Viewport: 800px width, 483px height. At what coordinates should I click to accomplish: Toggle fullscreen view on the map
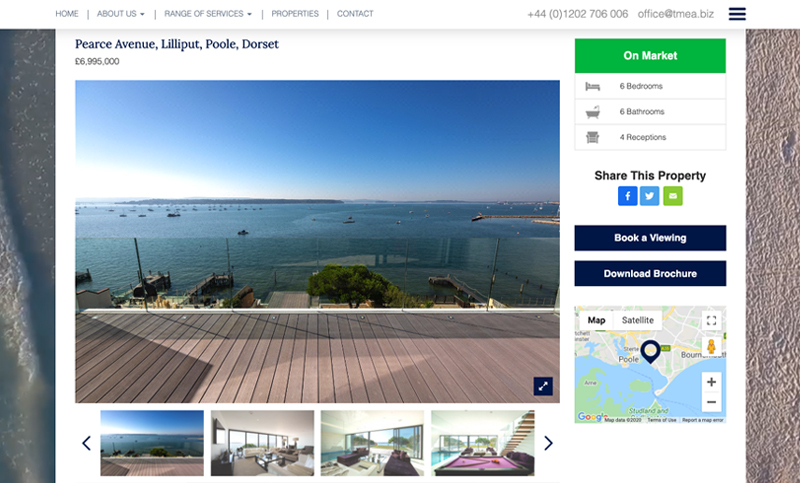pyautogui.click(x=711, y=320)
